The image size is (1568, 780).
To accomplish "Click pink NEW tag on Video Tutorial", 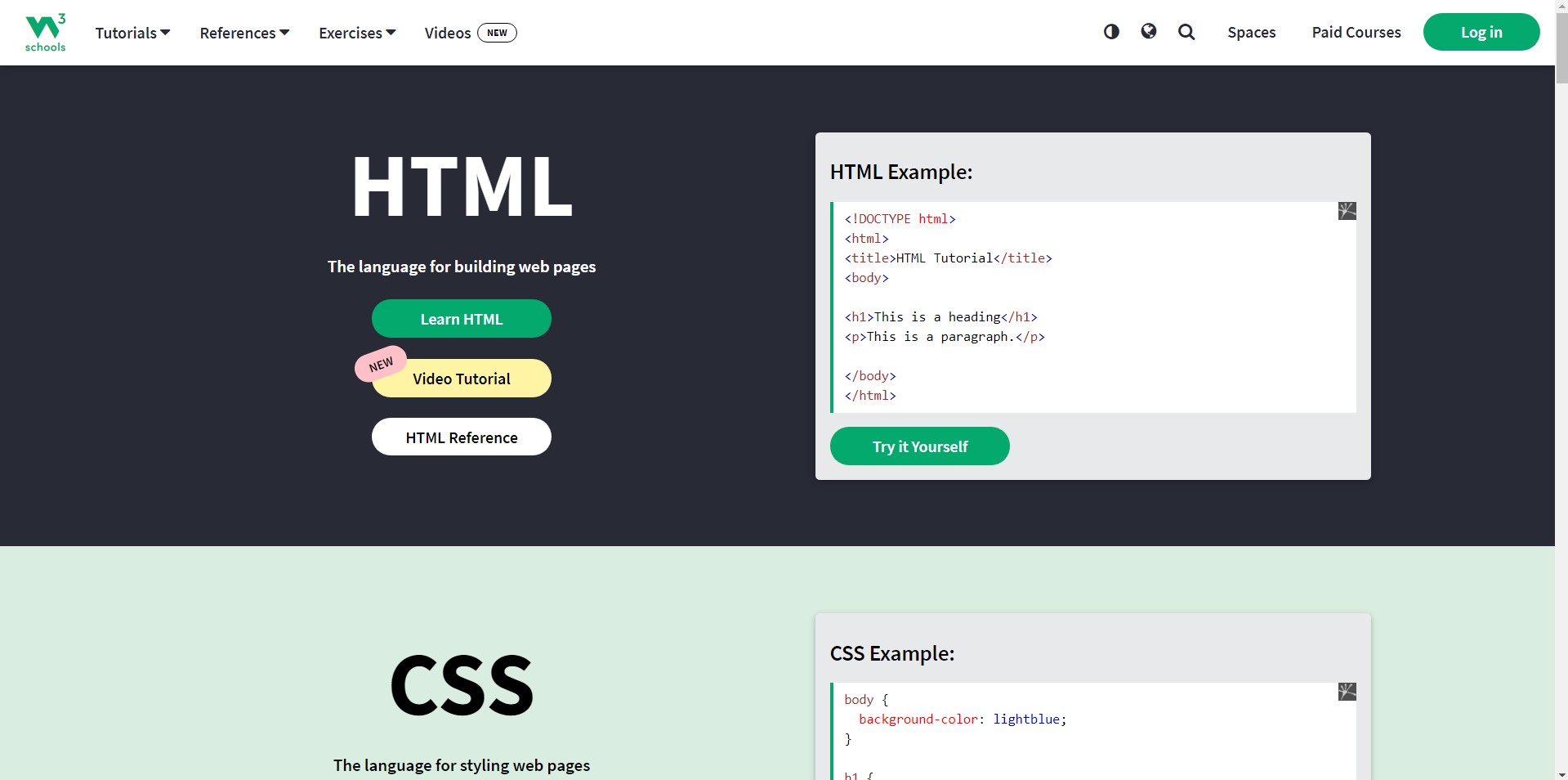I will coord(381,365).
